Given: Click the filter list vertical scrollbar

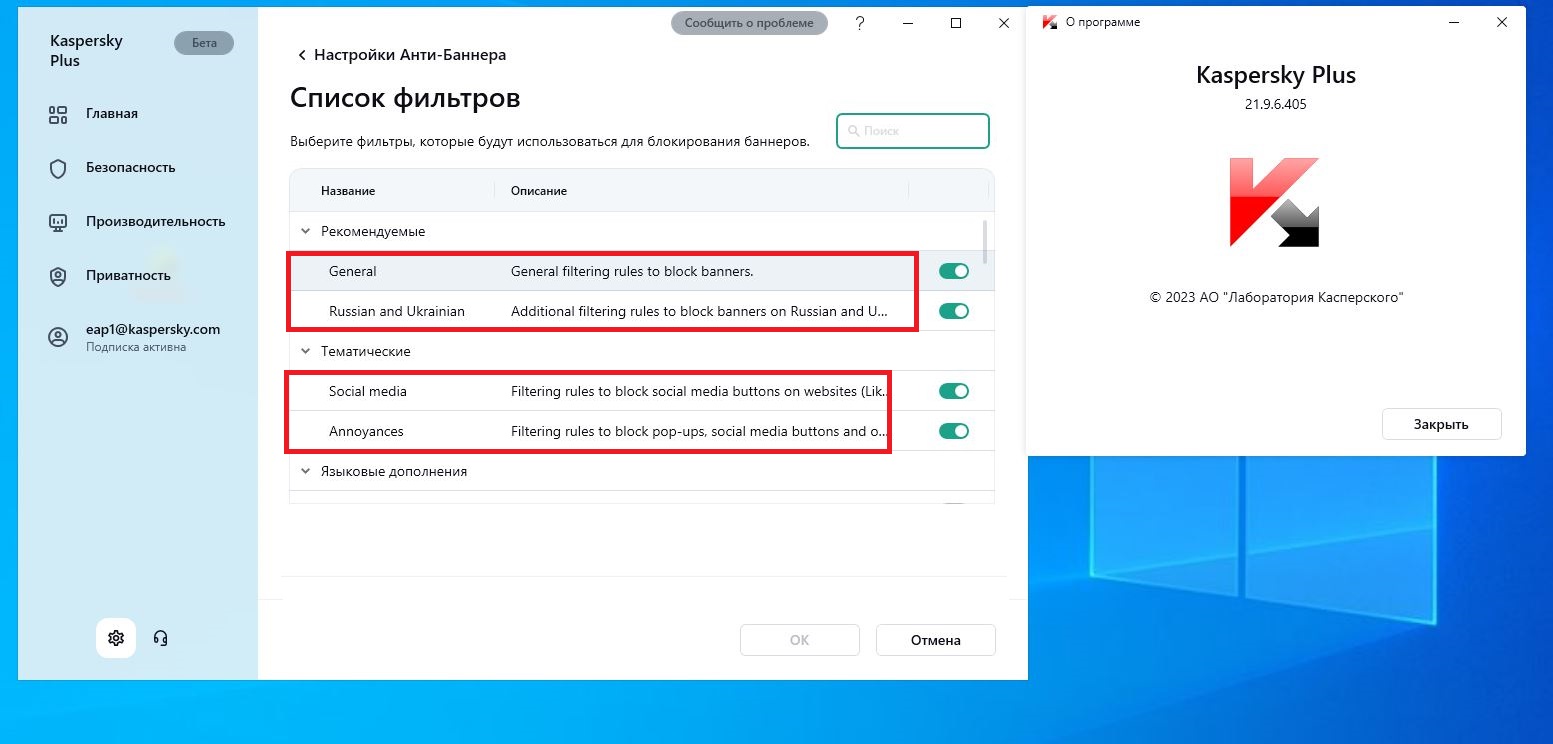Looking at the screenshot, I should (x=986, y=242).
